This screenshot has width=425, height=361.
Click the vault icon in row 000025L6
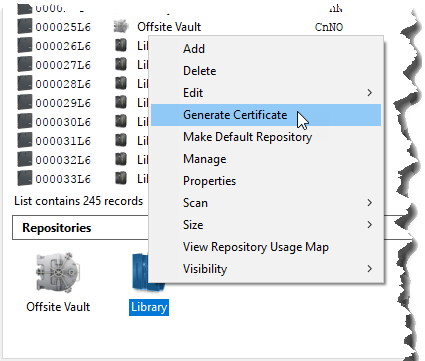(x=121, y=26)
